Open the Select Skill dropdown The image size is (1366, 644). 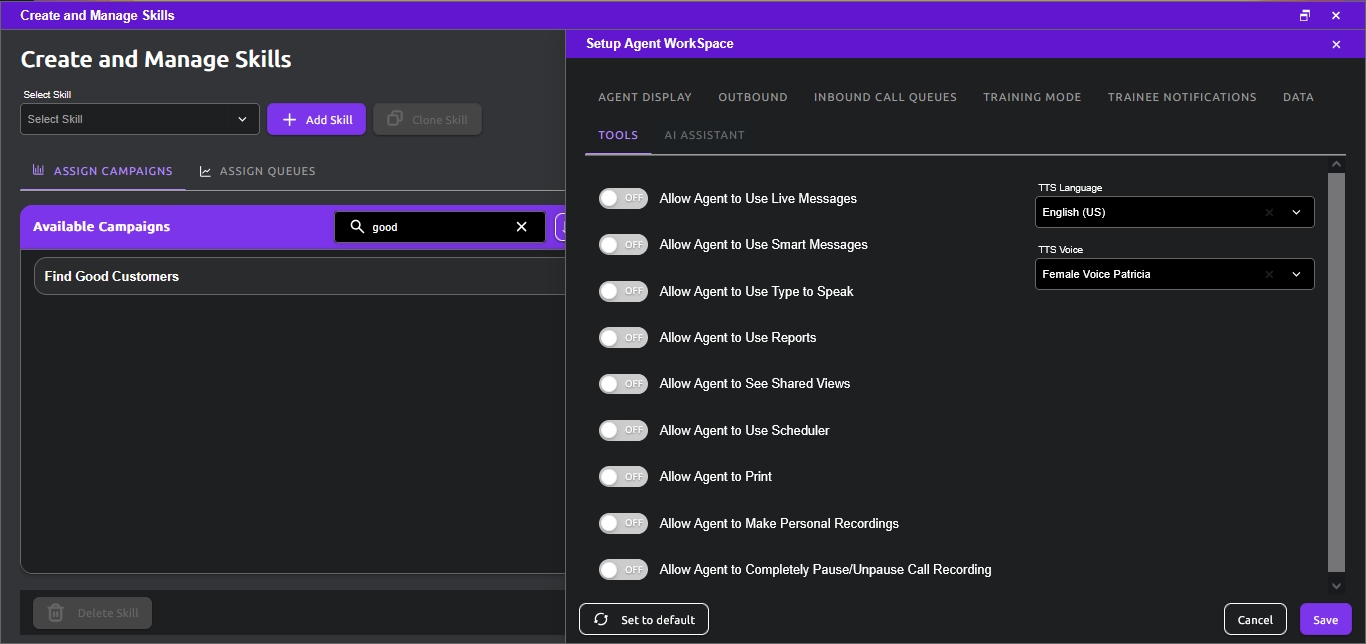tap(140, 119)
